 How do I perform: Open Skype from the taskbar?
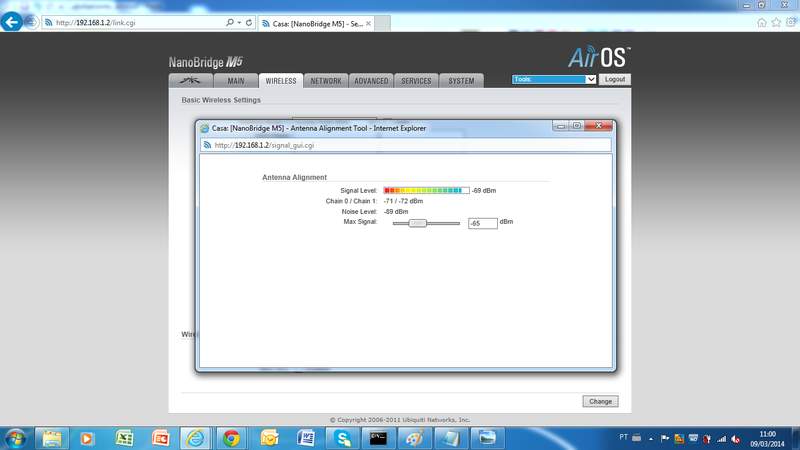[342, 438]
